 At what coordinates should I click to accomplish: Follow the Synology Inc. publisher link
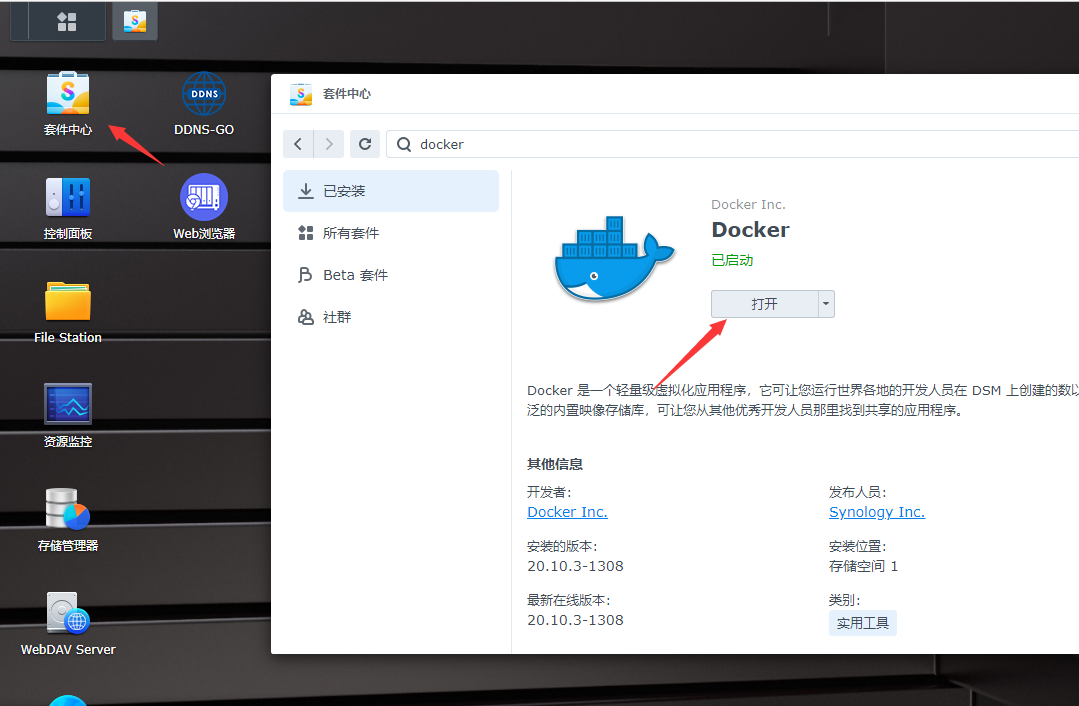(x=876, y=512)
